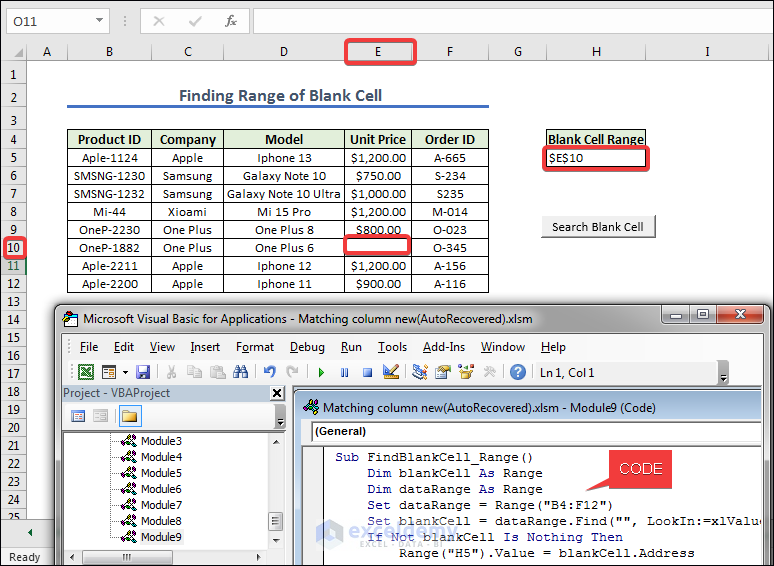Click the Insert Function fx icon

click(x=230, y=21)
